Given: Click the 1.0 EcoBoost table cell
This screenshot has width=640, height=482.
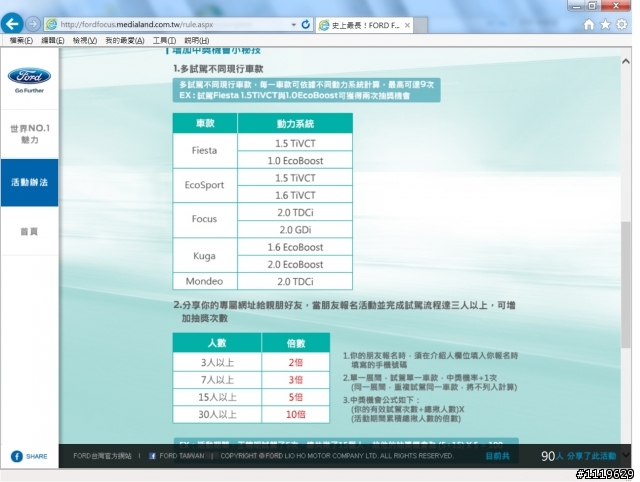Looking at the screenshot, I should click(295, 160).
